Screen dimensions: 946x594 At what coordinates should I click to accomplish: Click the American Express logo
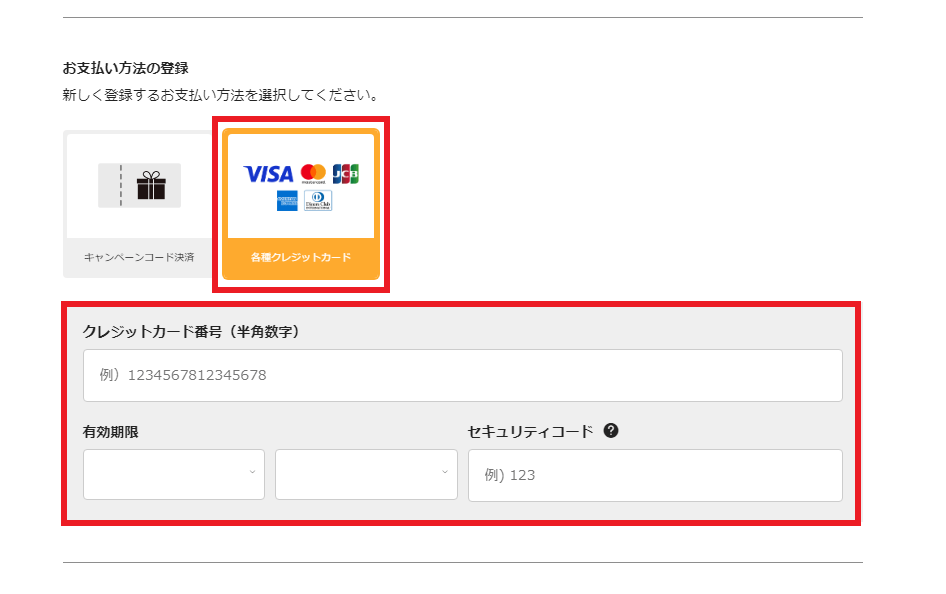point(287,201)
